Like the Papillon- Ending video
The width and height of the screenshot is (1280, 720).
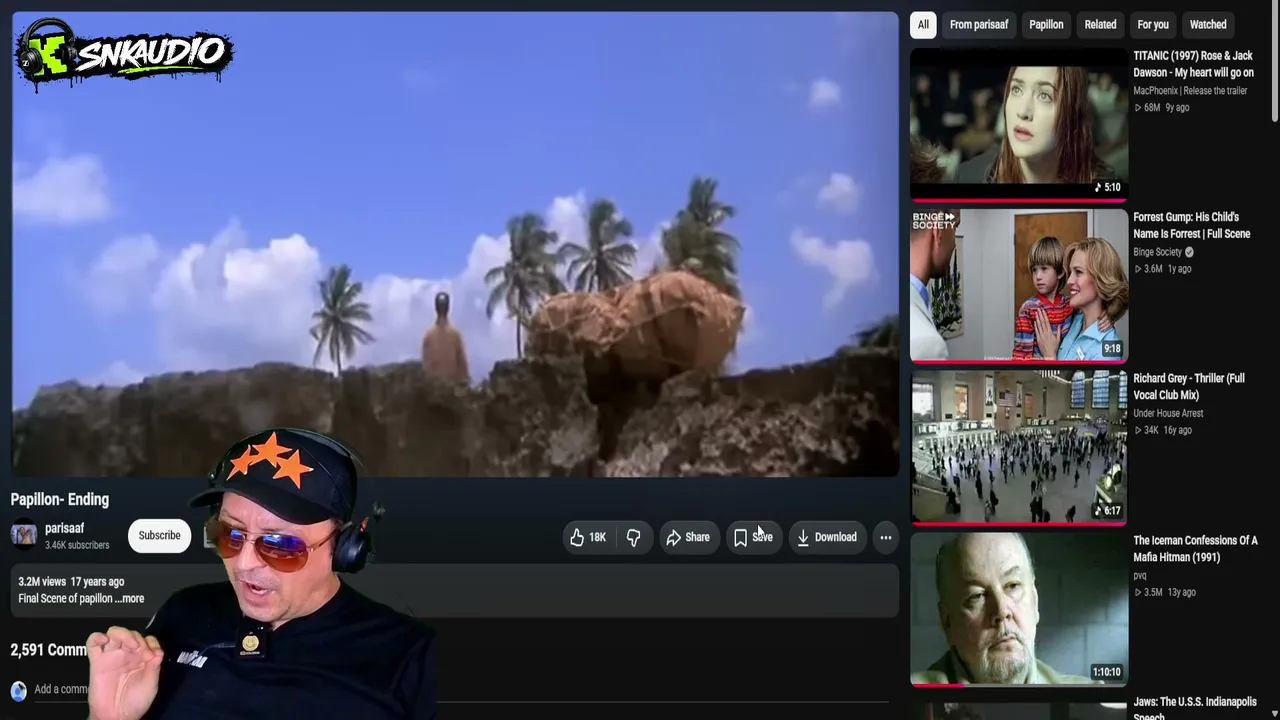588,537
